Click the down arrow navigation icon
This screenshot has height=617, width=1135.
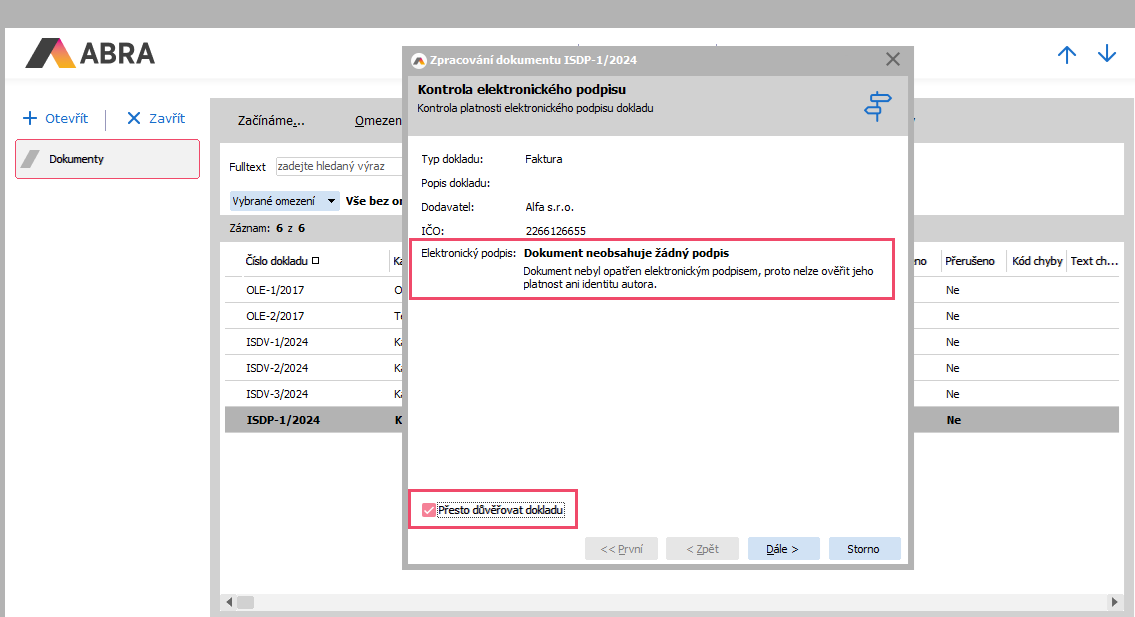coord(1106,55)
